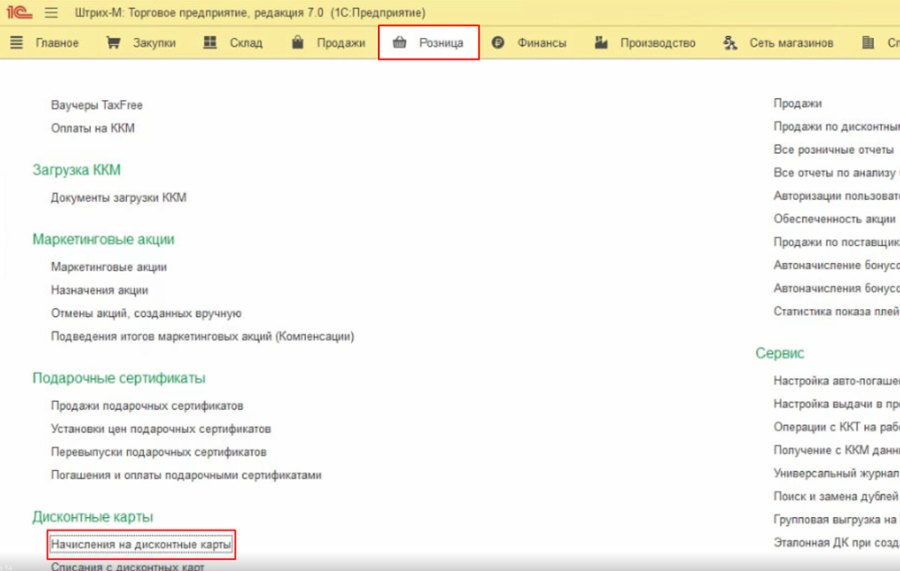This screenshot has width=900, height=571.
Task: Open Все розничные отчеты report link
Action: 833,150
